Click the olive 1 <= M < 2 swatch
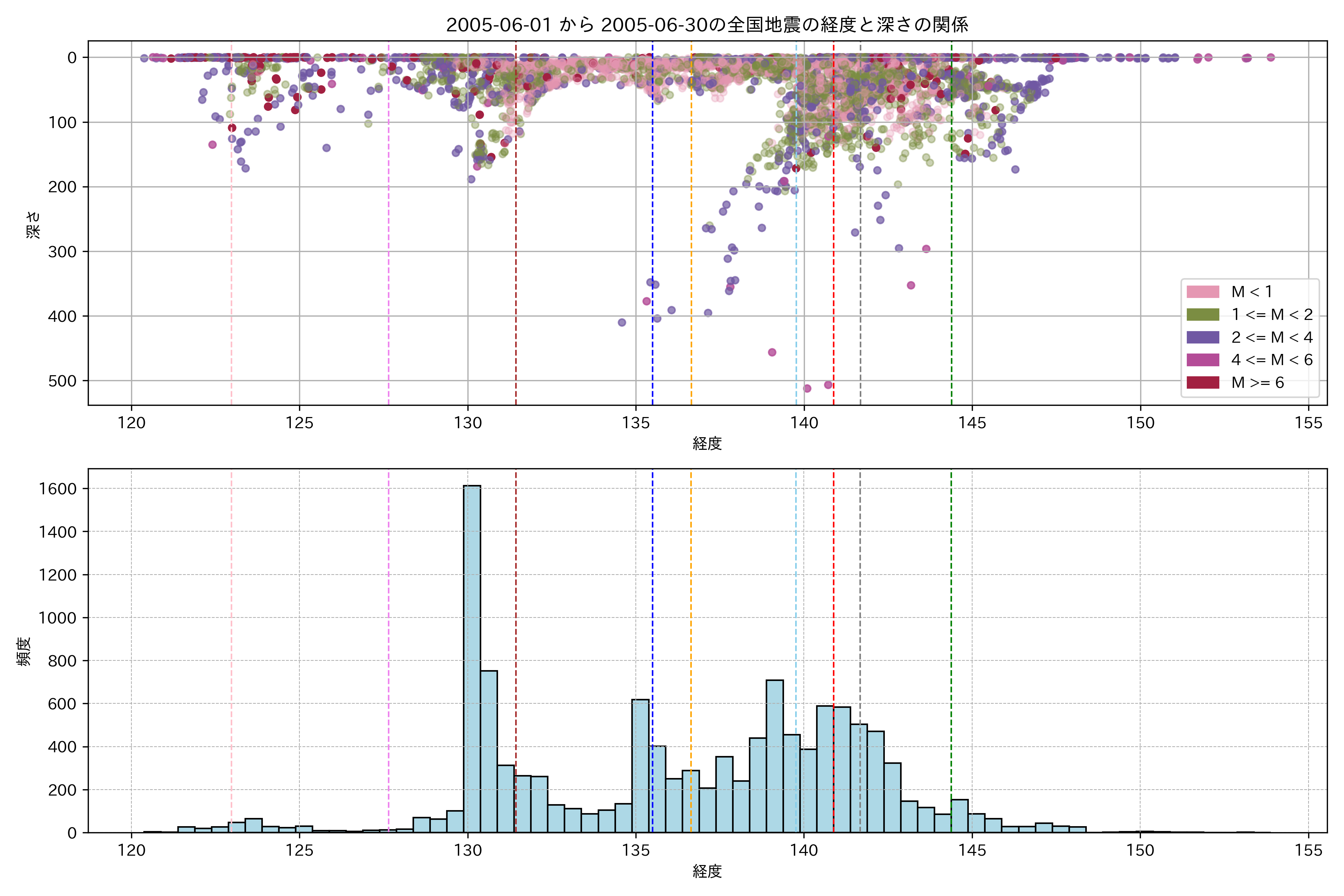Screen dimensions: 1344x896 tap(1202, 315)
